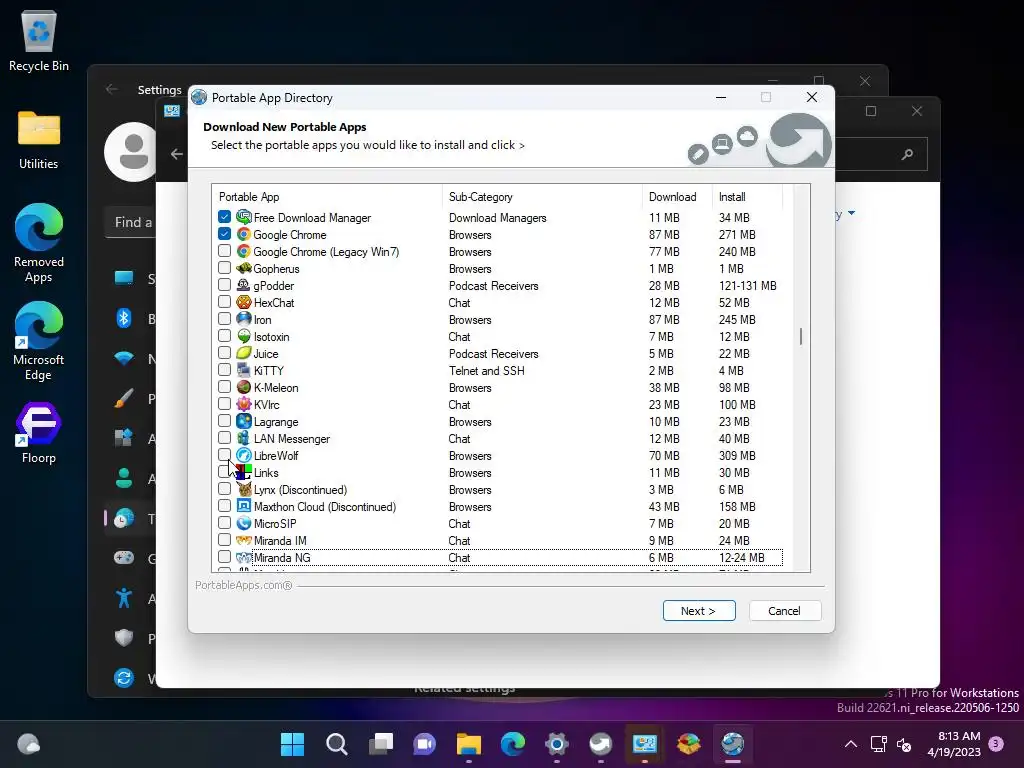The width and height of the screenshot is (1024, 768).
Task: Check the Iron browser checkbox
Action: coord(225,319)
